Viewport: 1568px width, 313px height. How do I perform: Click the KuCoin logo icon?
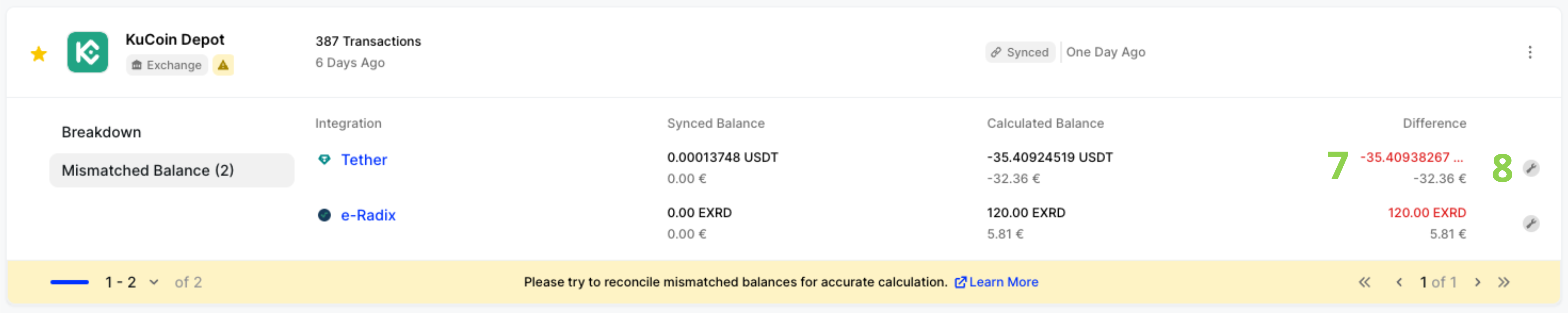(x=88, y=52)
